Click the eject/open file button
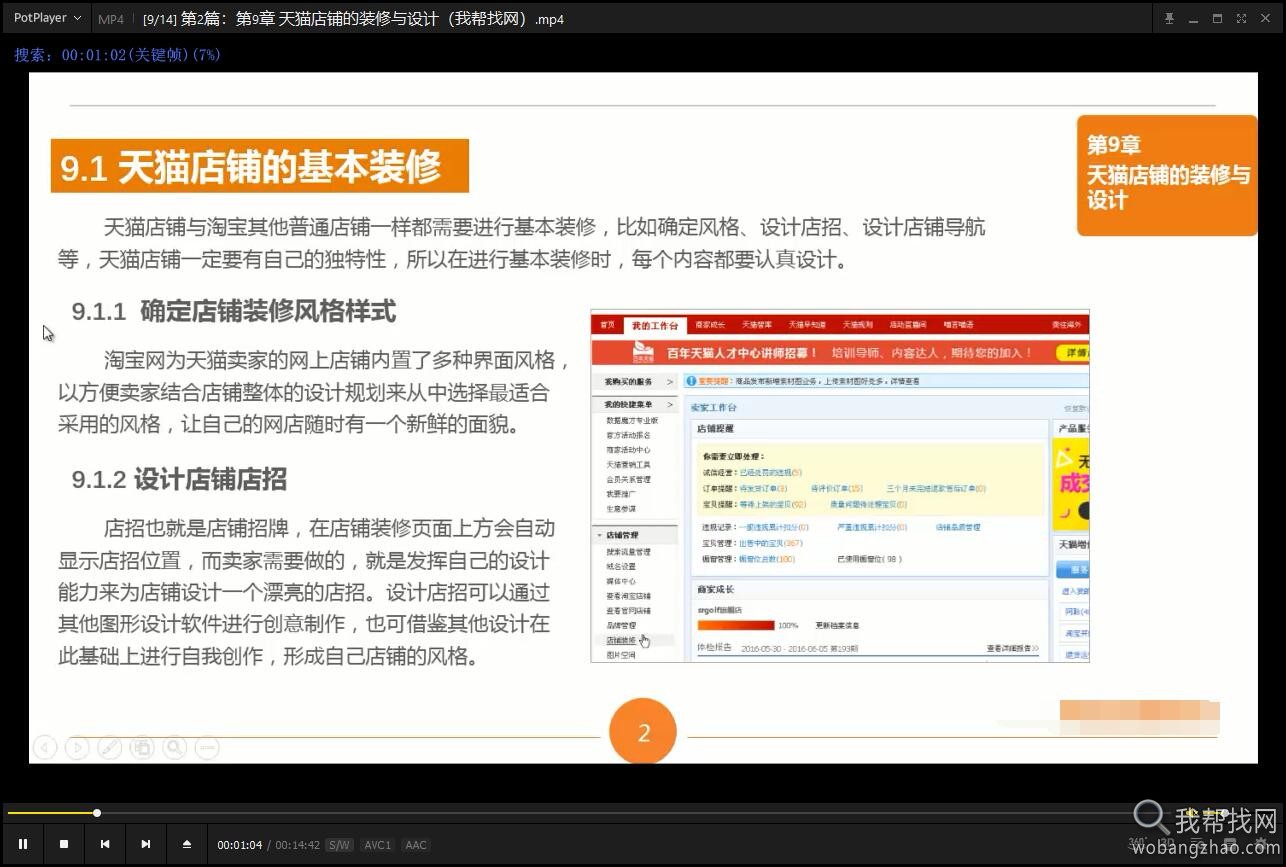 [x=187, y=844]
